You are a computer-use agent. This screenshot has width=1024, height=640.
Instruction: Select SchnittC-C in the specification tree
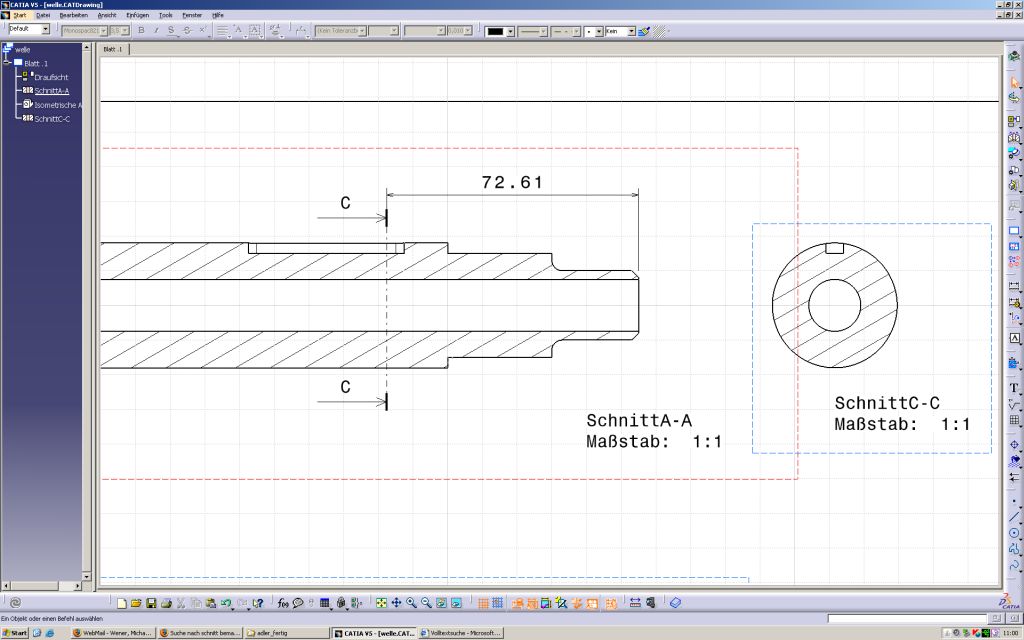coord(52,119)
